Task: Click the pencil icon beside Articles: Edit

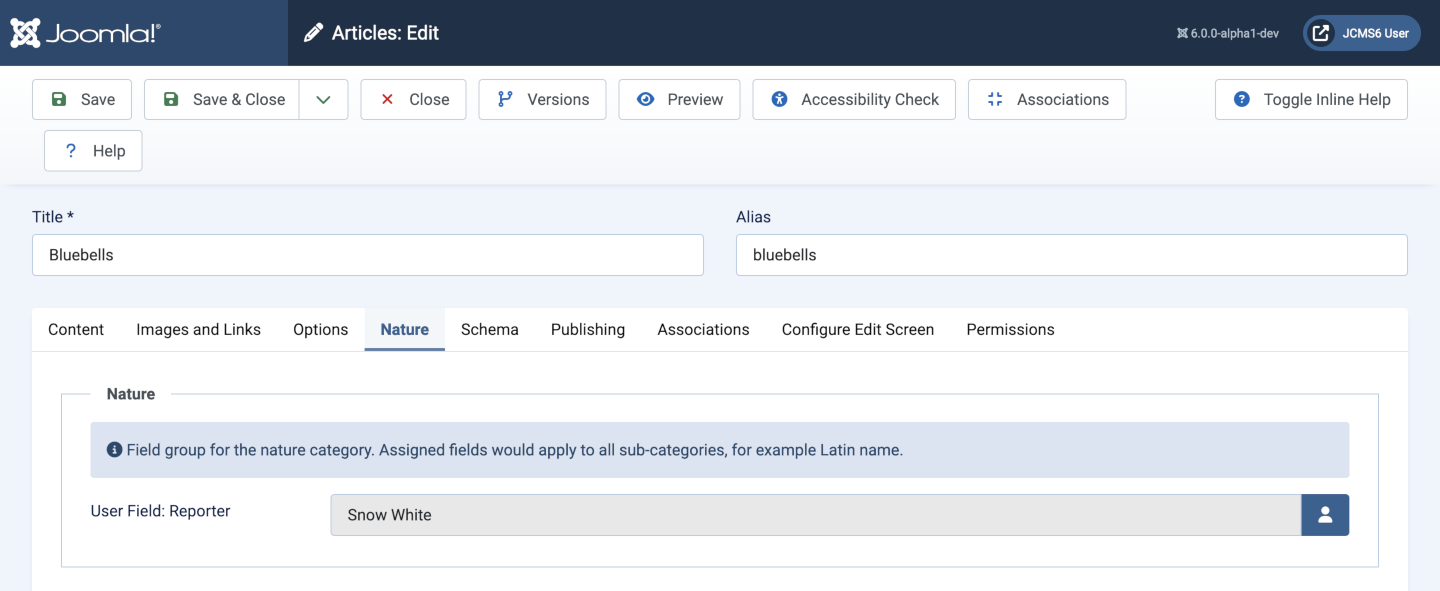Action: (314, 32)
